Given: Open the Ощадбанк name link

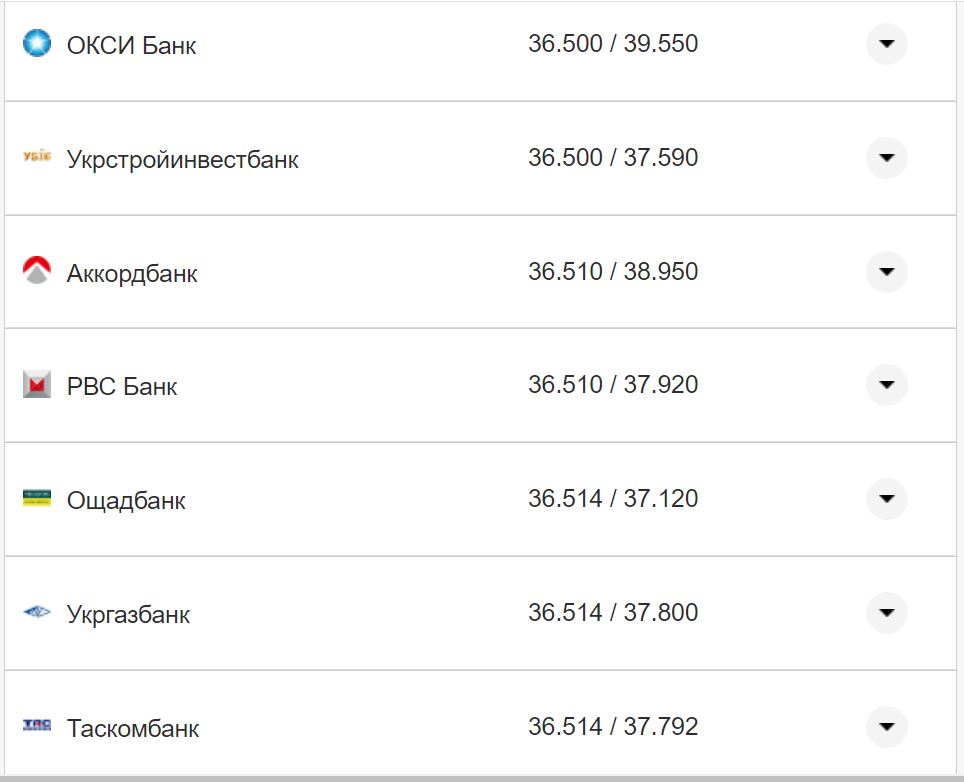Looking at the screenshot, I should (126, 500).
